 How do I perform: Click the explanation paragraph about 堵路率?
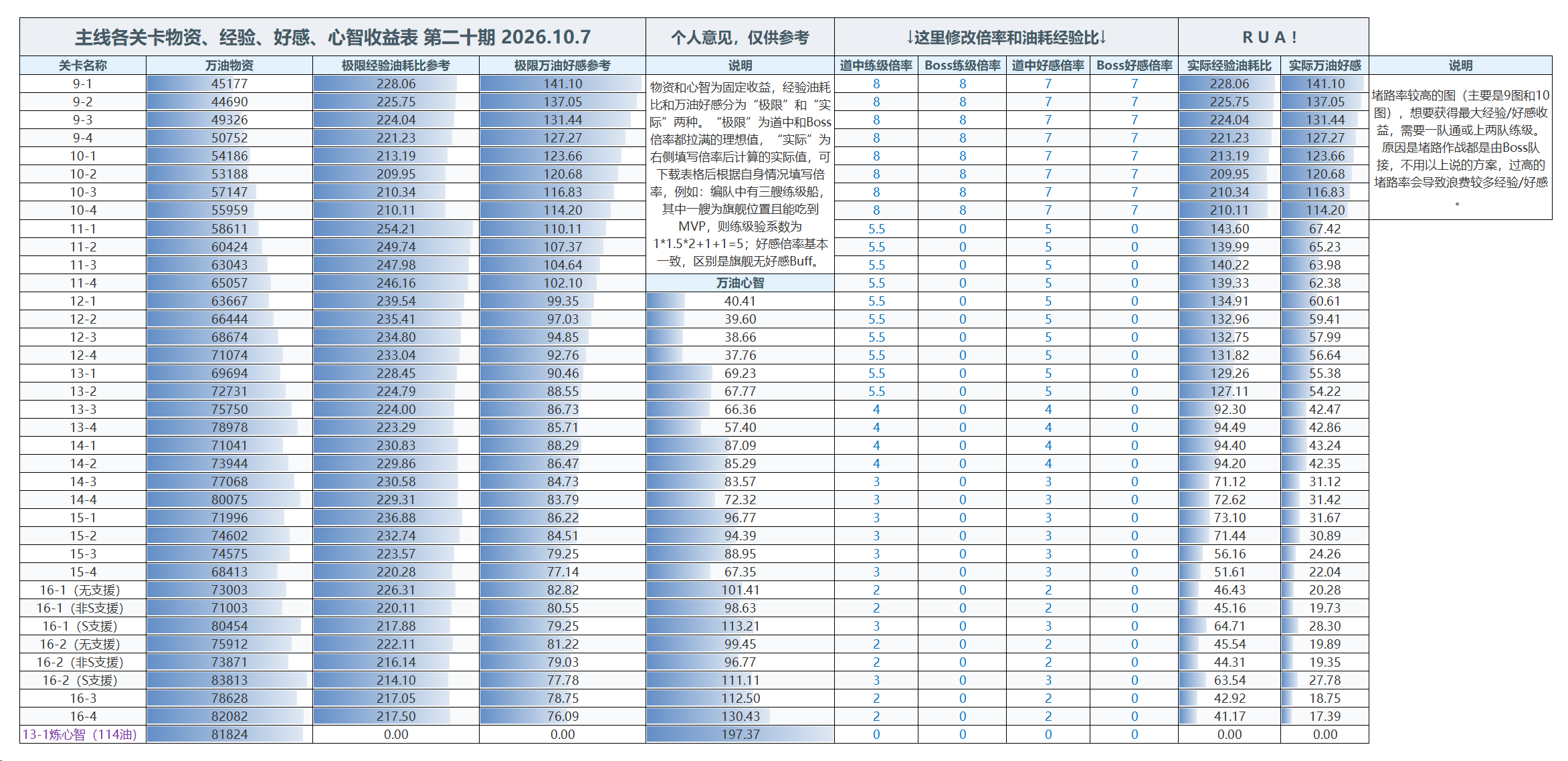[1460, 147]
